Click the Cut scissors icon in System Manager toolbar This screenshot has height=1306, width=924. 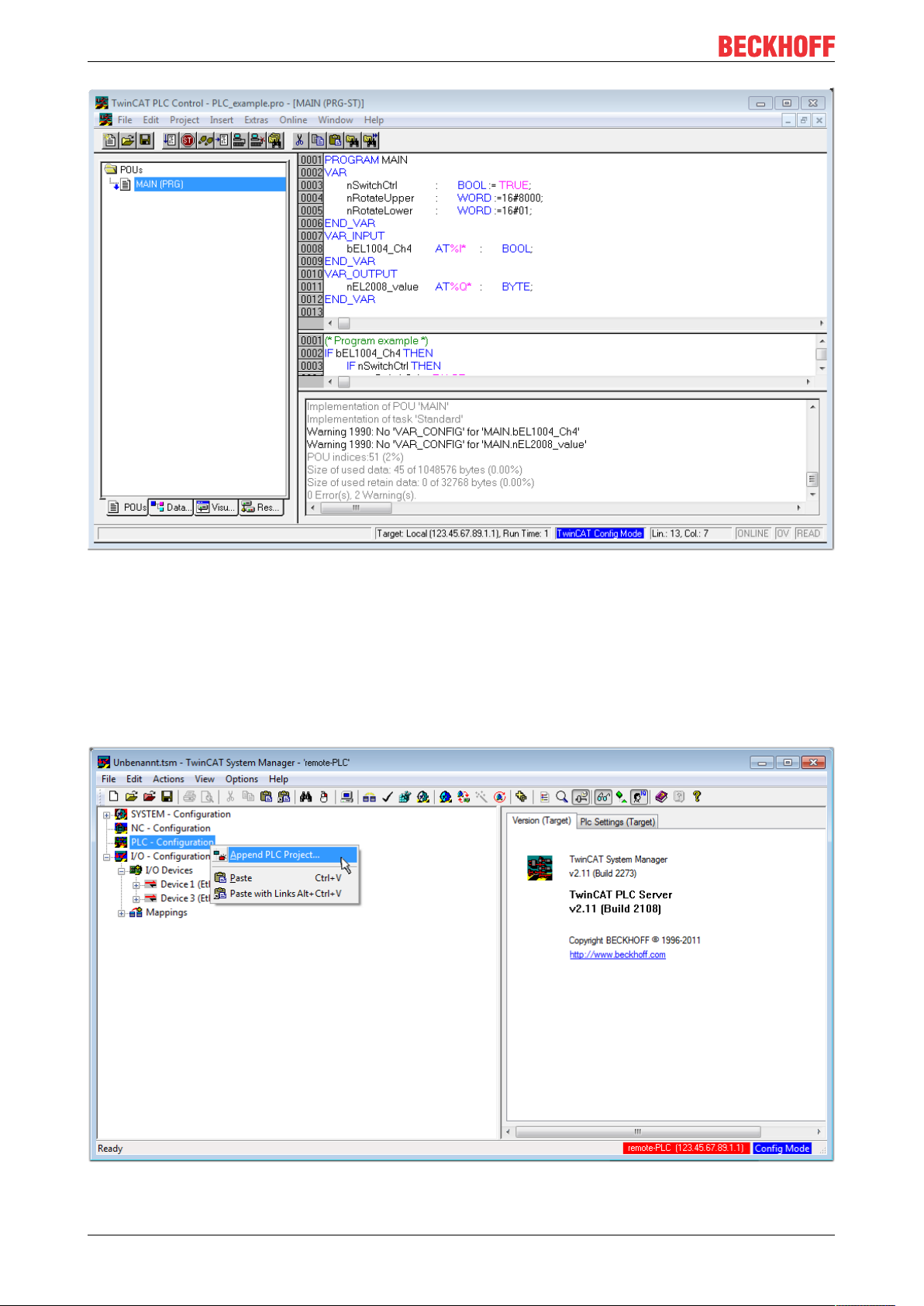[230, 797]
